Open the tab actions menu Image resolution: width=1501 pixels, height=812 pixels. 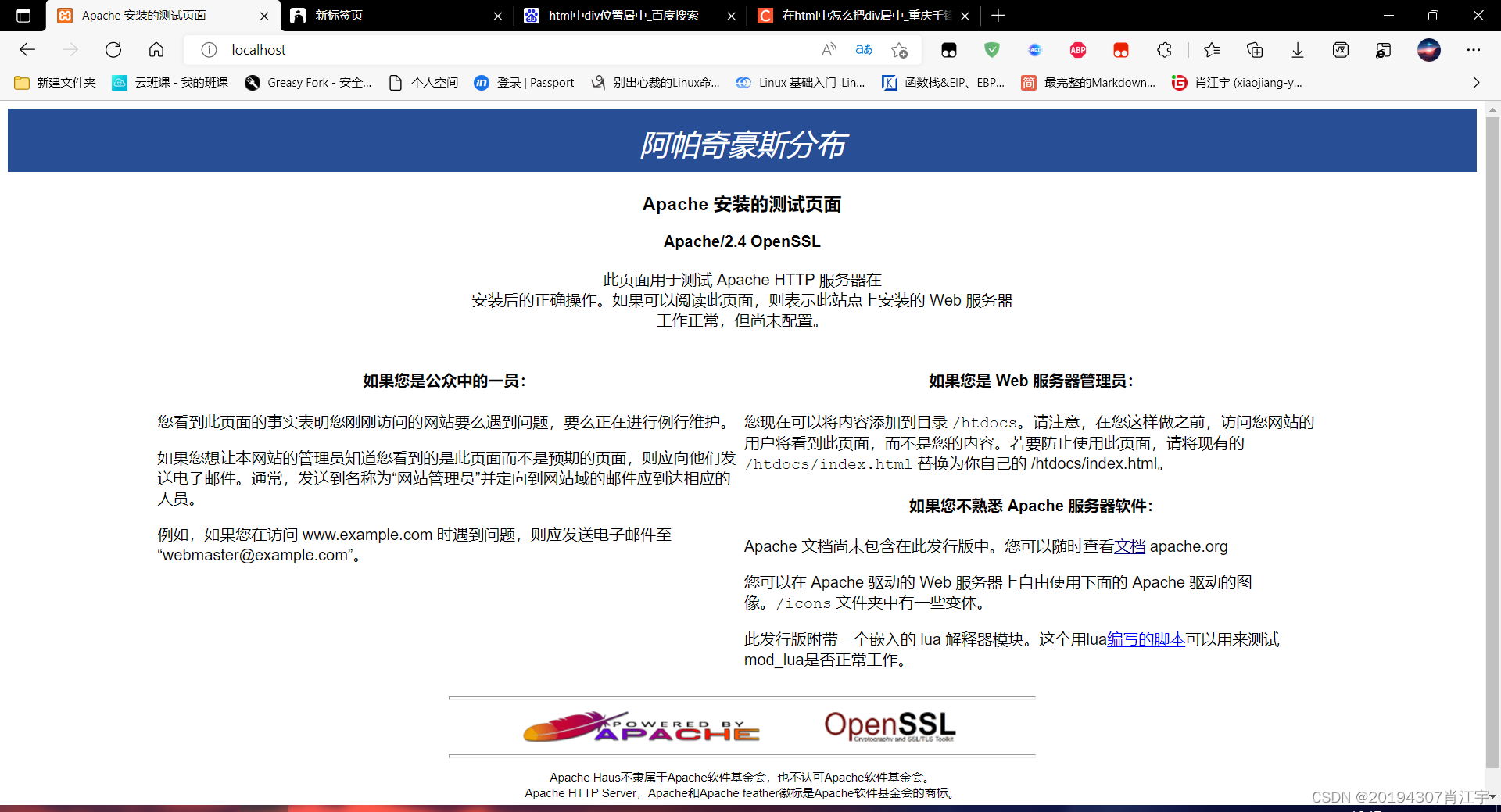(x=23, y=16)
